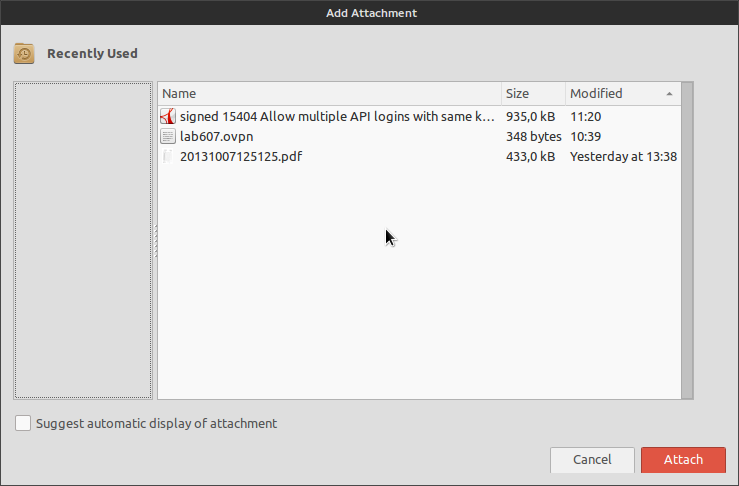Viewport: 739px width, 486px height.
Task: Click the PDF icon of signed 15404 file
Action: click(x=168, y=116)
